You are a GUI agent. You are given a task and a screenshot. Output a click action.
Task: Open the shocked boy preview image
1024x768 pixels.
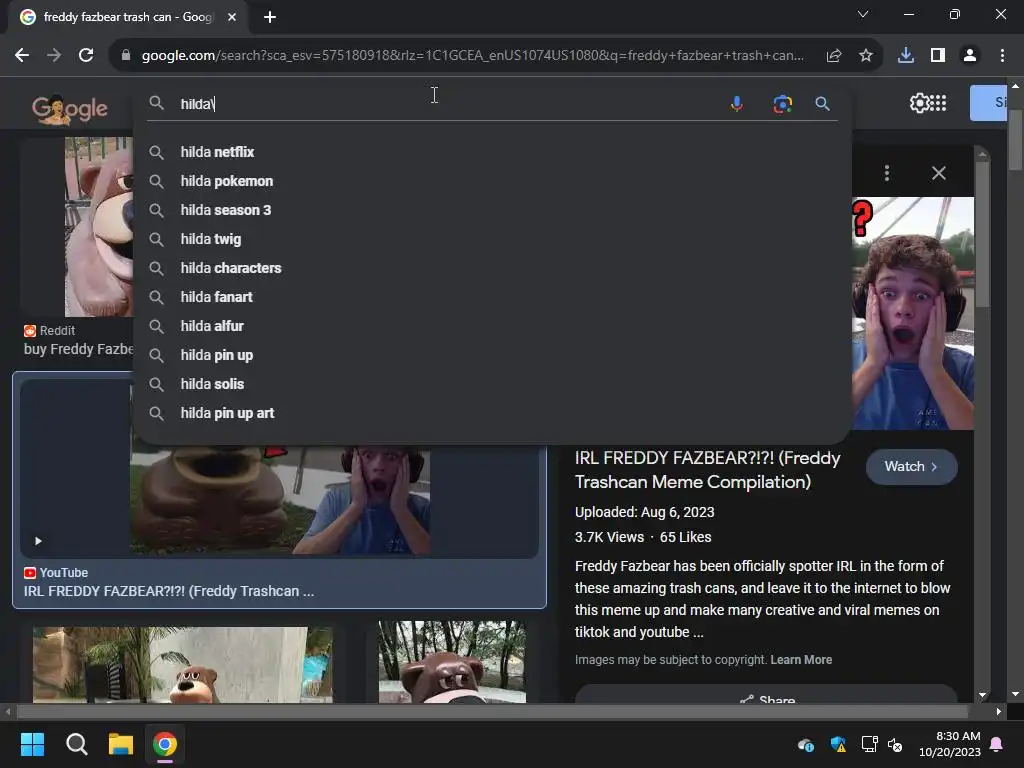point(912,313)
